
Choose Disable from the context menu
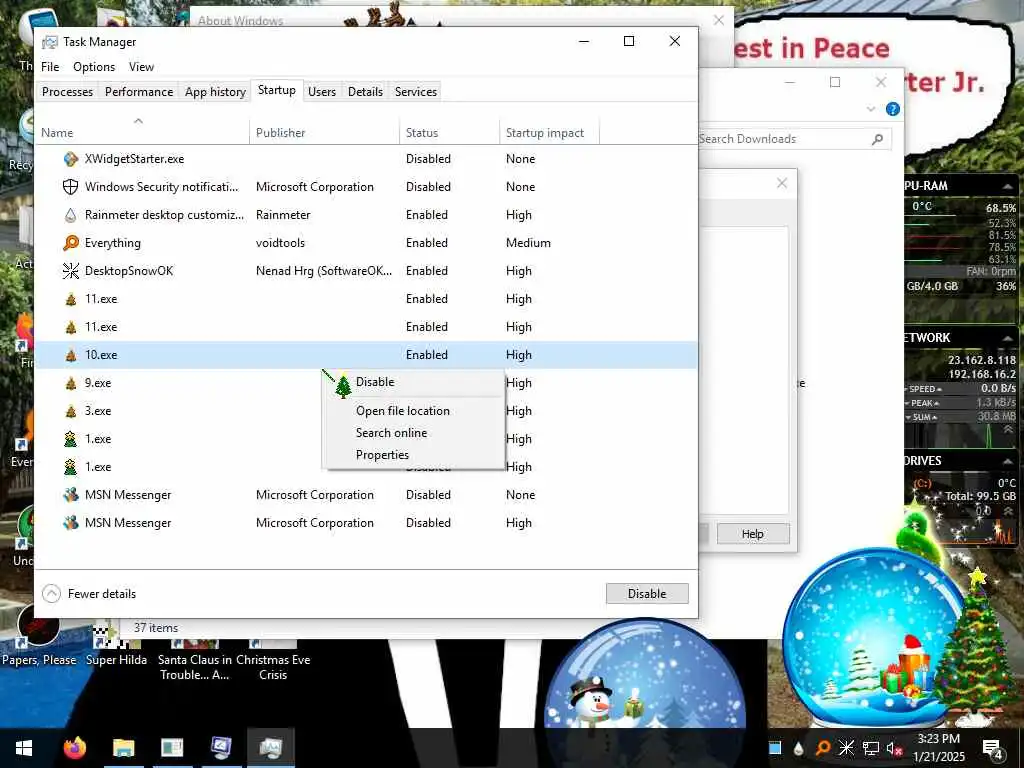pos(414,382)
